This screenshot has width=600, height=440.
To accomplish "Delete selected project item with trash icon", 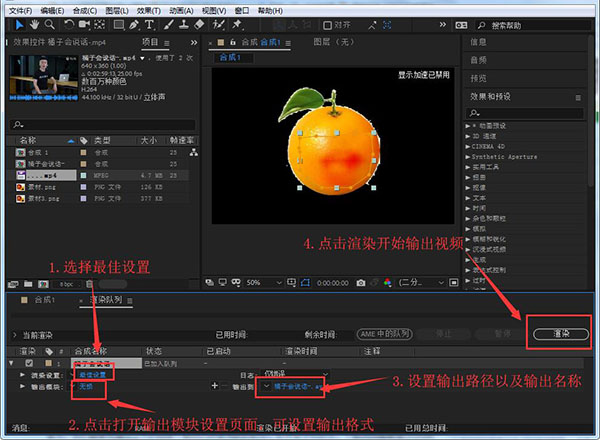I will (x=89, y=284).
